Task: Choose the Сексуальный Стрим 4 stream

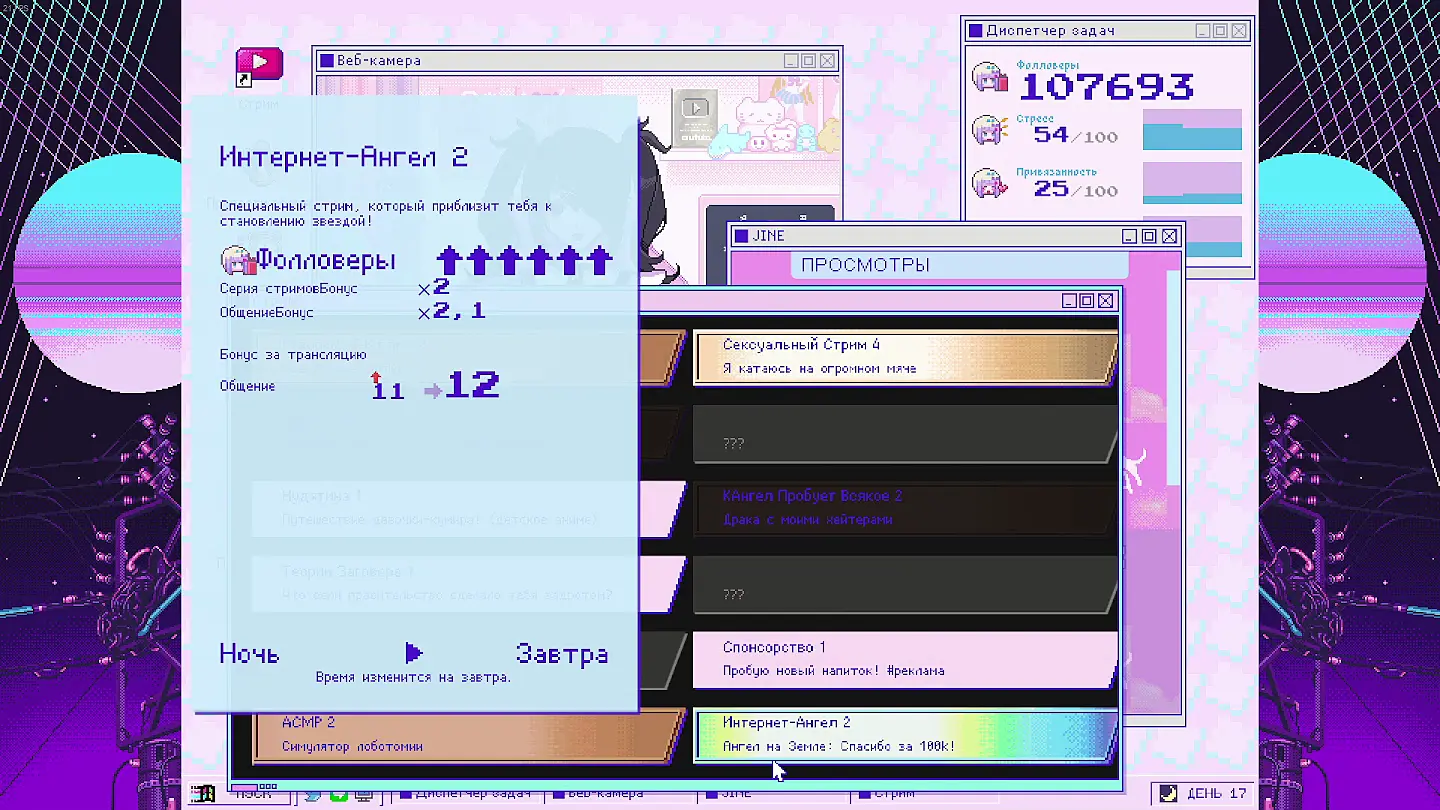Action: coord(904,357)
